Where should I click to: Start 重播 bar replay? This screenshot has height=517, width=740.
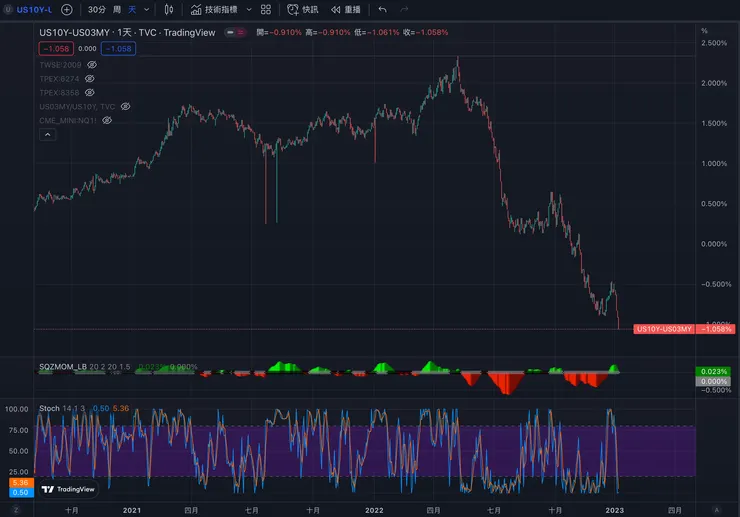coord(345,9)
